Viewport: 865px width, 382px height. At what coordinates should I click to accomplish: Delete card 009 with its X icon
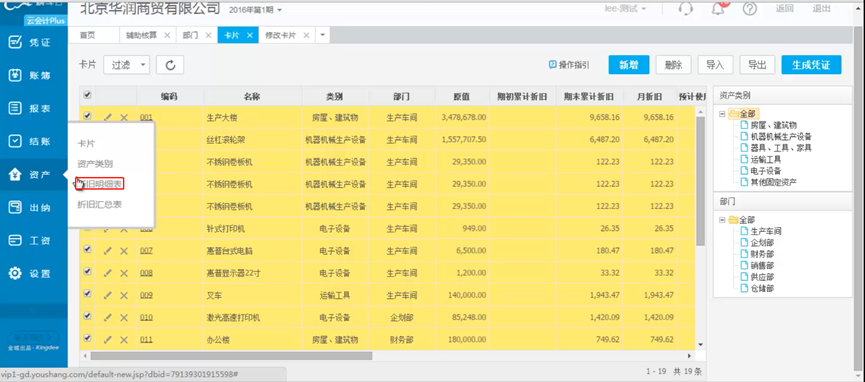tap(124, 295)
